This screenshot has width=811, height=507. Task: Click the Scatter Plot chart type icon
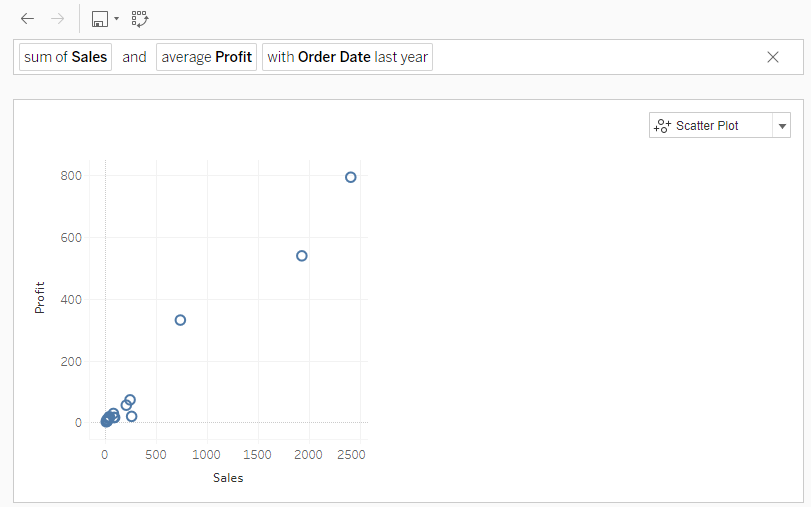(661, 126)
